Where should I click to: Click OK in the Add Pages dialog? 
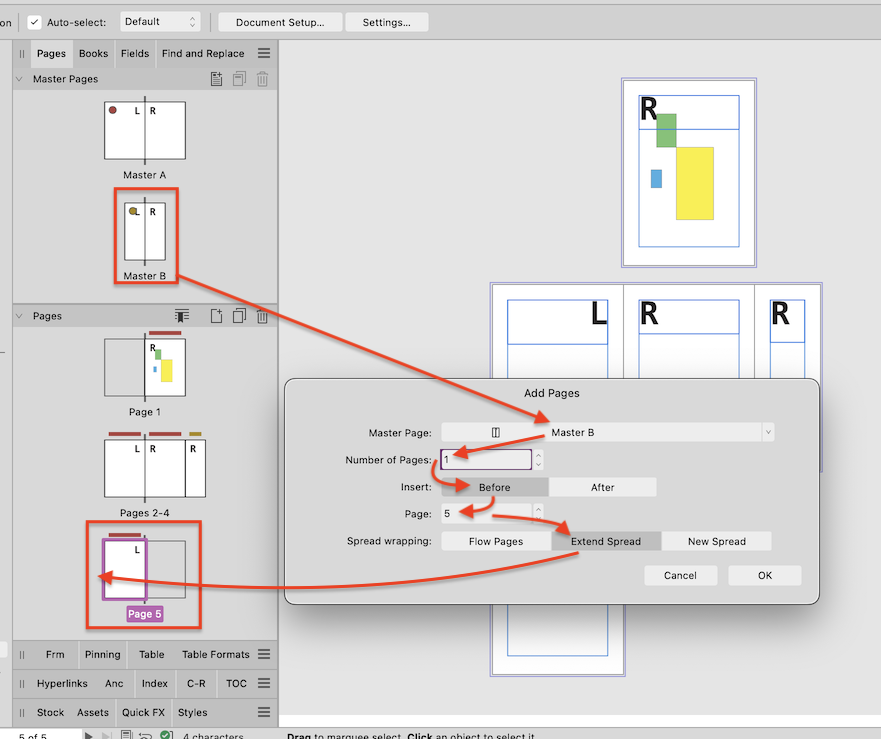763,575
